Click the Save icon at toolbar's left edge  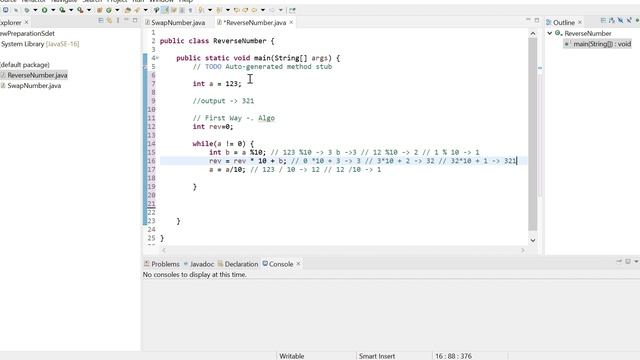tap(5, 10)
